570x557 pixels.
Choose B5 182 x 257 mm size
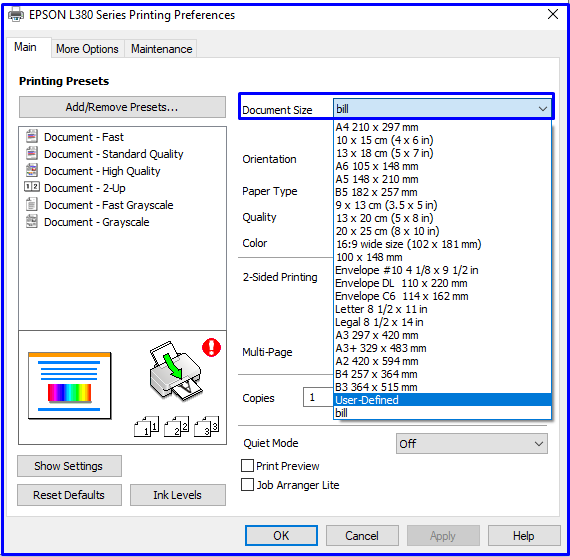(x=442, y=192)
